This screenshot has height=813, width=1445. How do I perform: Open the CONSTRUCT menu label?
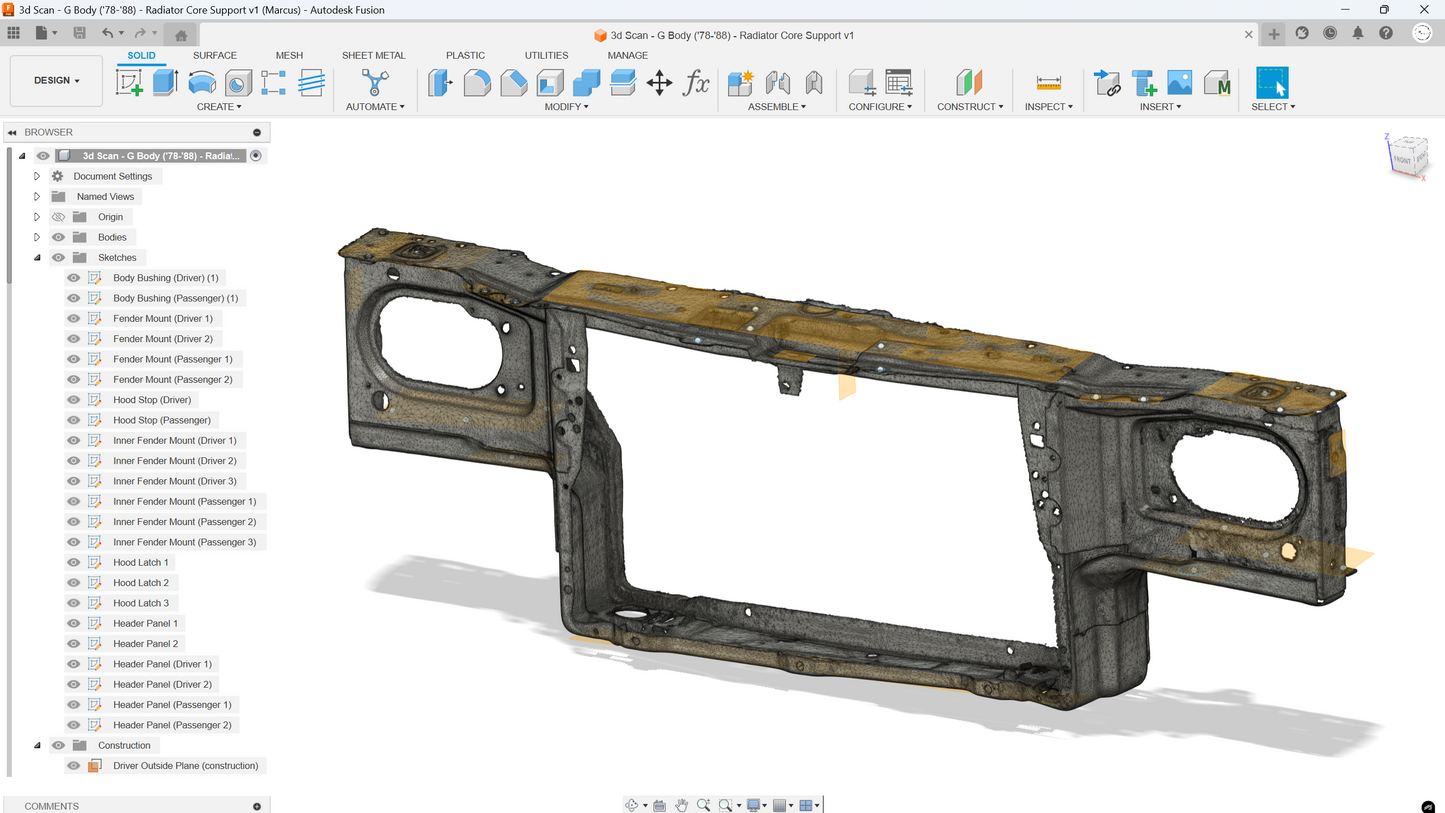pyautogui.click(x=969, y=107)
